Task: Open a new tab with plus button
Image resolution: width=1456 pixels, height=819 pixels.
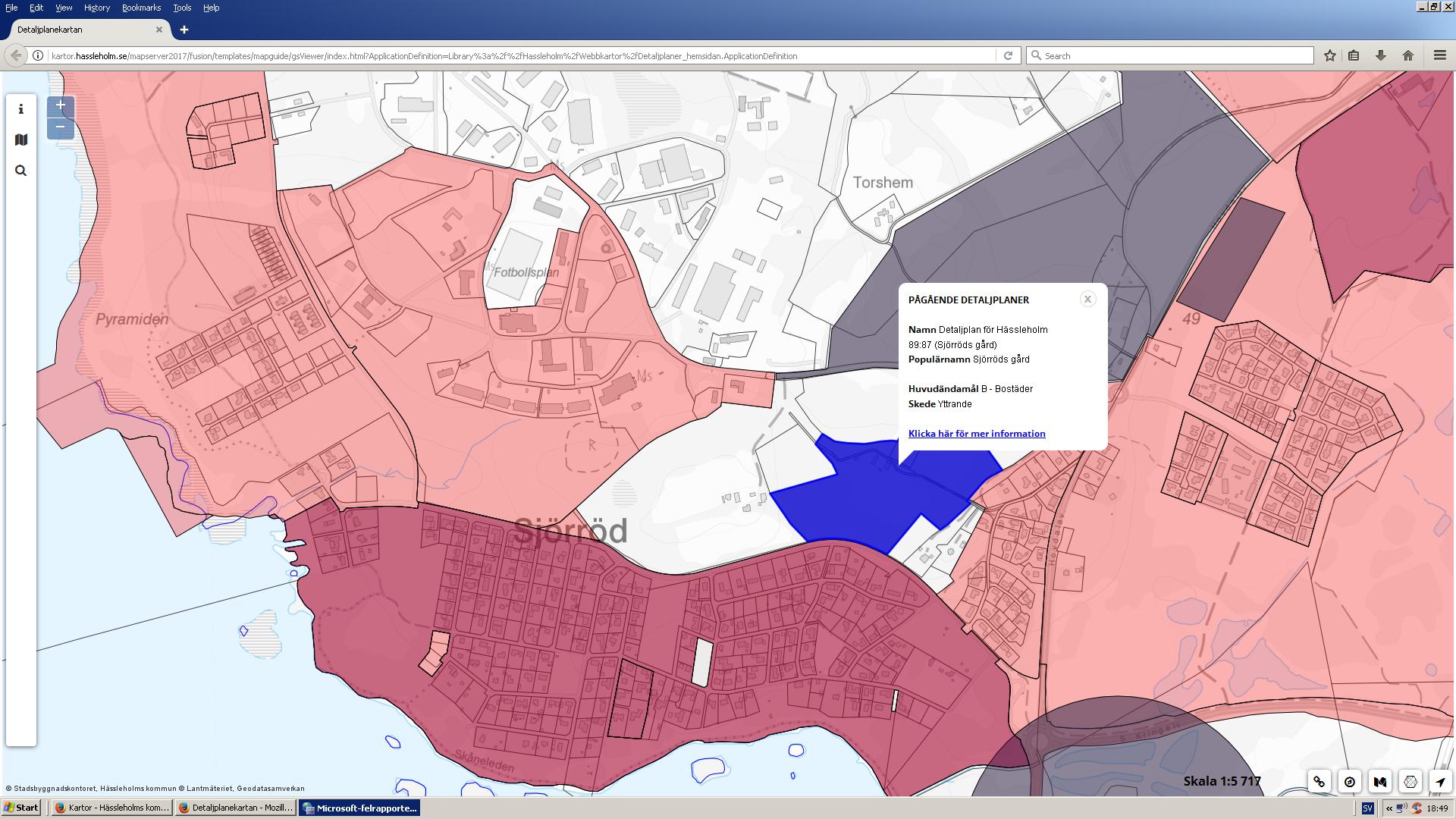Action: click(184, 30)
